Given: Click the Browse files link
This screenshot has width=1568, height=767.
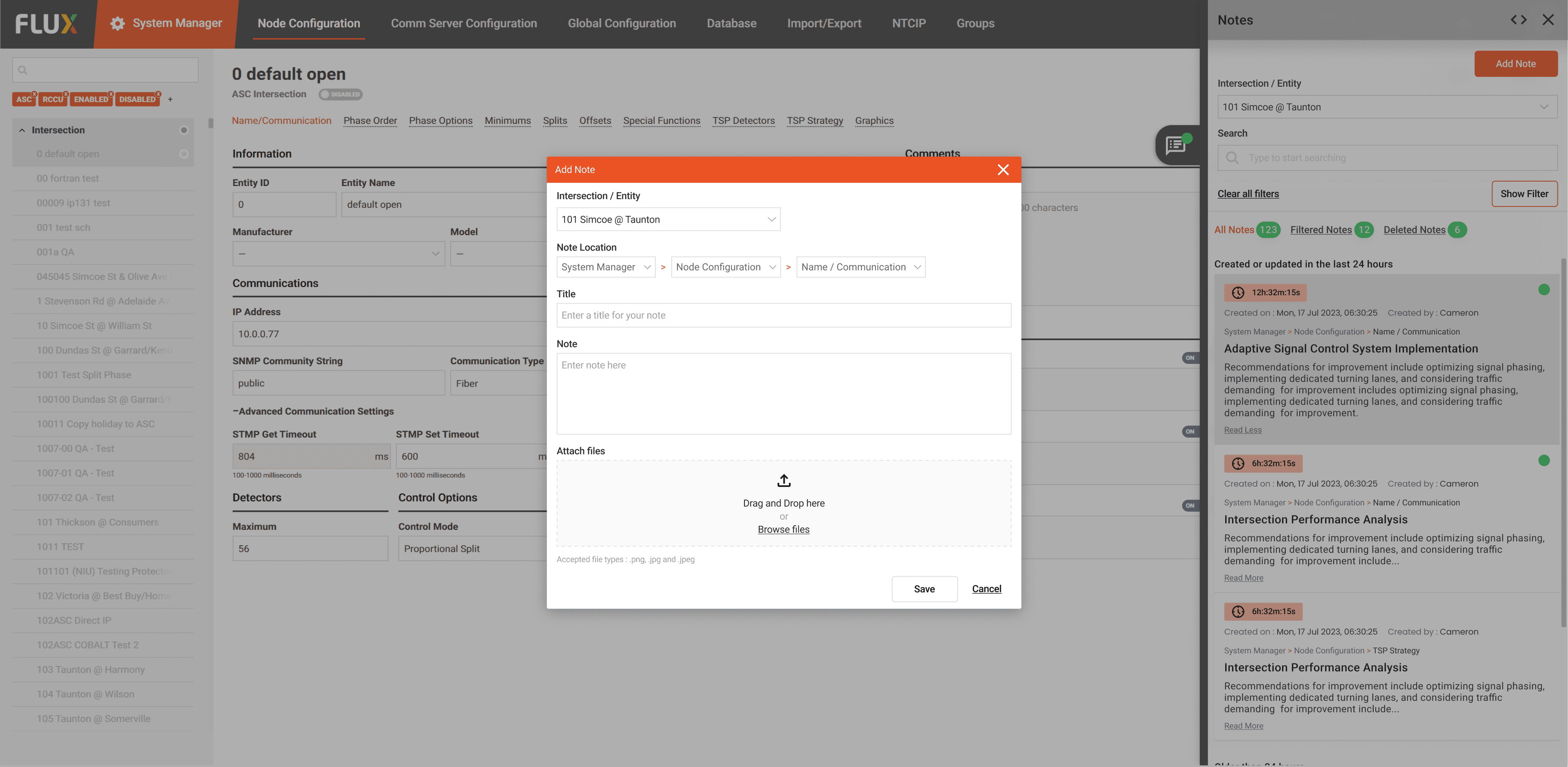Looking at the screenshot, I should click(783, 529).
